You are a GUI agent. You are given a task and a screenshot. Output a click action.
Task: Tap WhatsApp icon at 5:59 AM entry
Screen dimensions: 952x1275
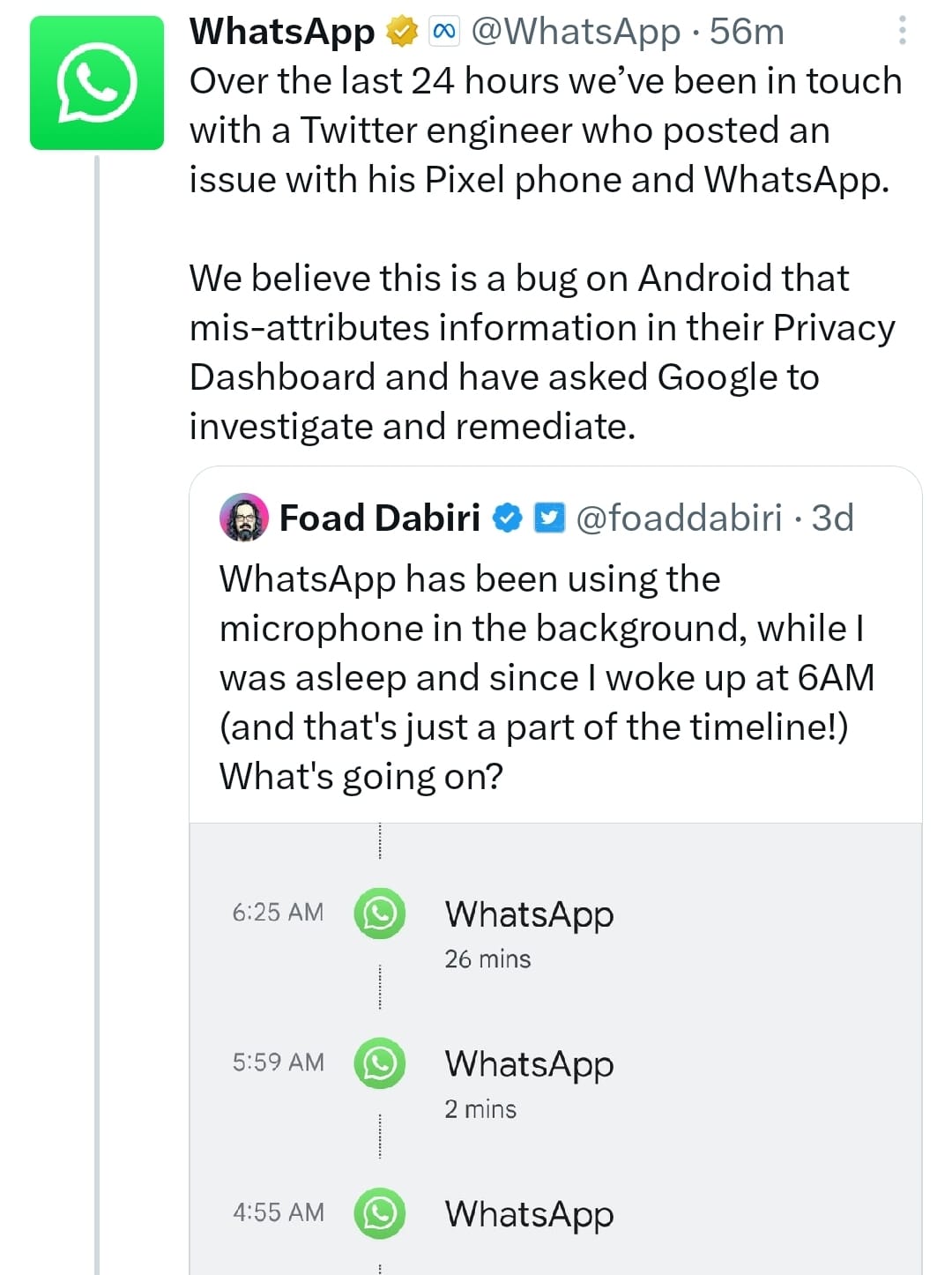pos(380,1063)
